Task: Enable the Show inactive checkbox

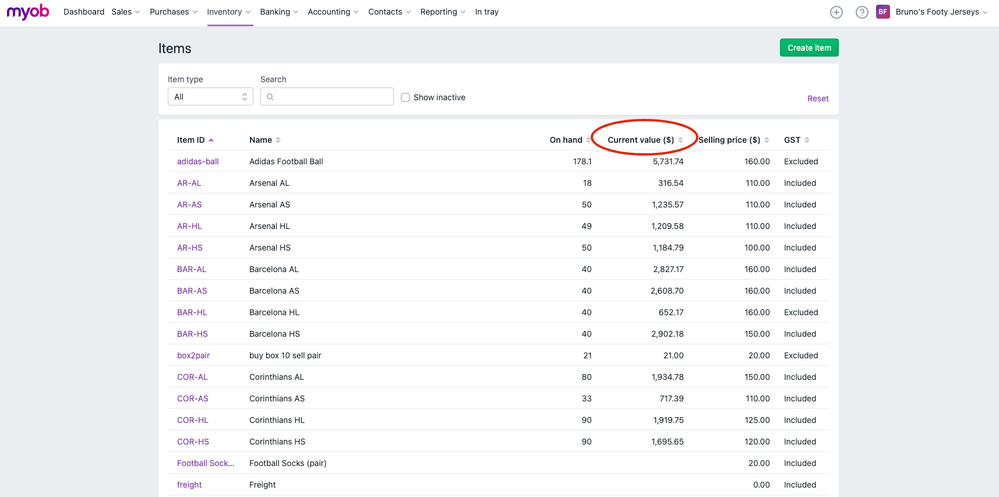Action: tap(405, 97)
